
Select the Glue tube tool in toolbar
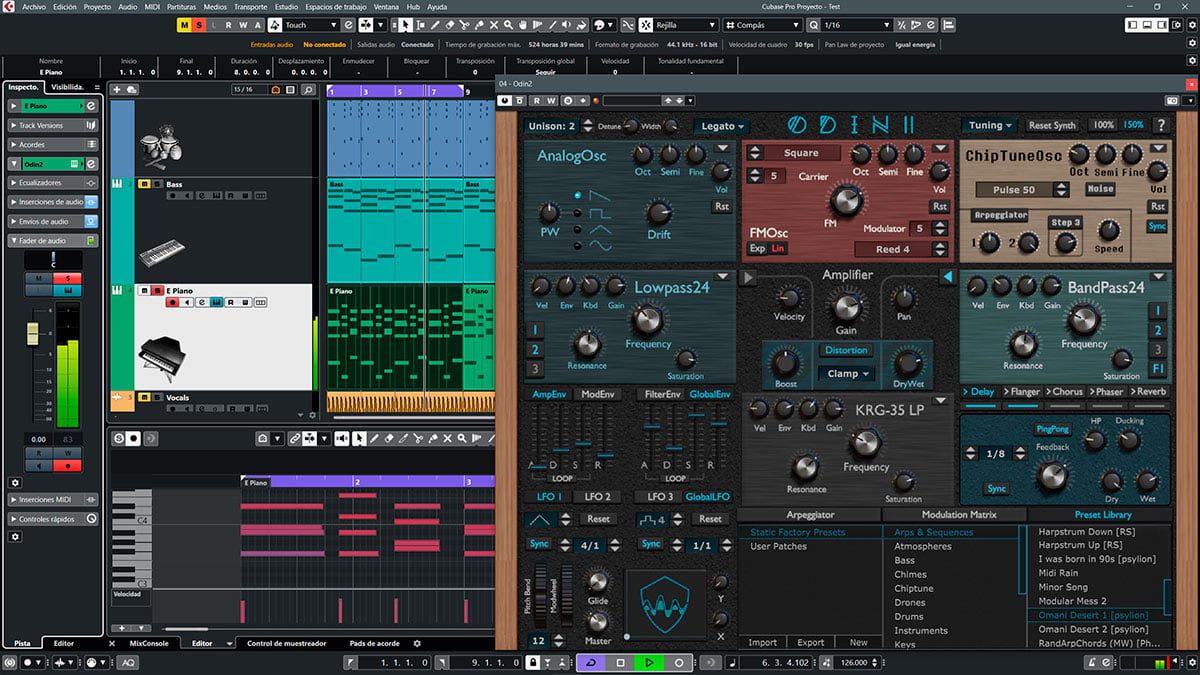[479, 24]
